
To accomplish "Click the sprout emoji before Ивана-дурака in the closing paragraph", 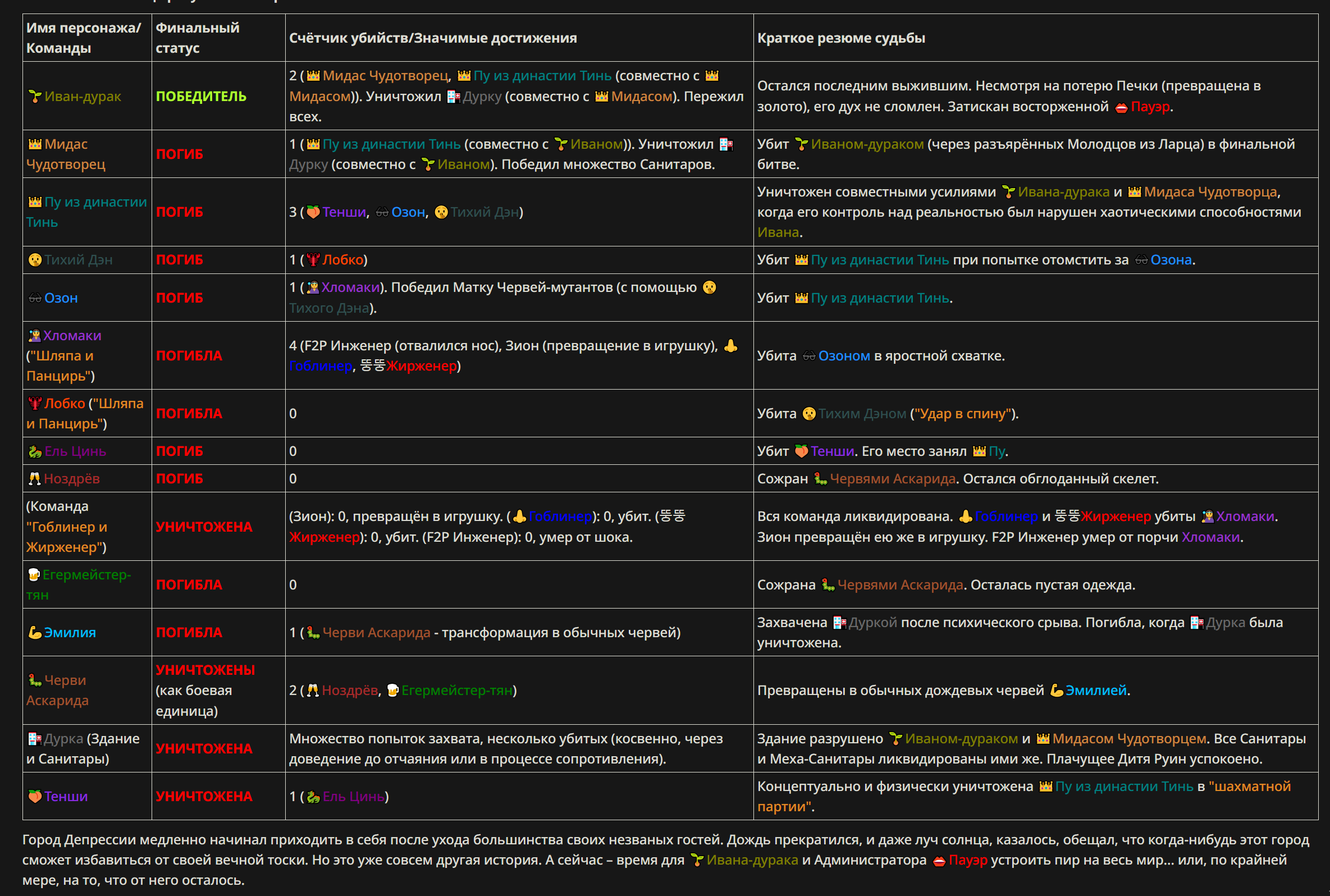I will (697, 861).
